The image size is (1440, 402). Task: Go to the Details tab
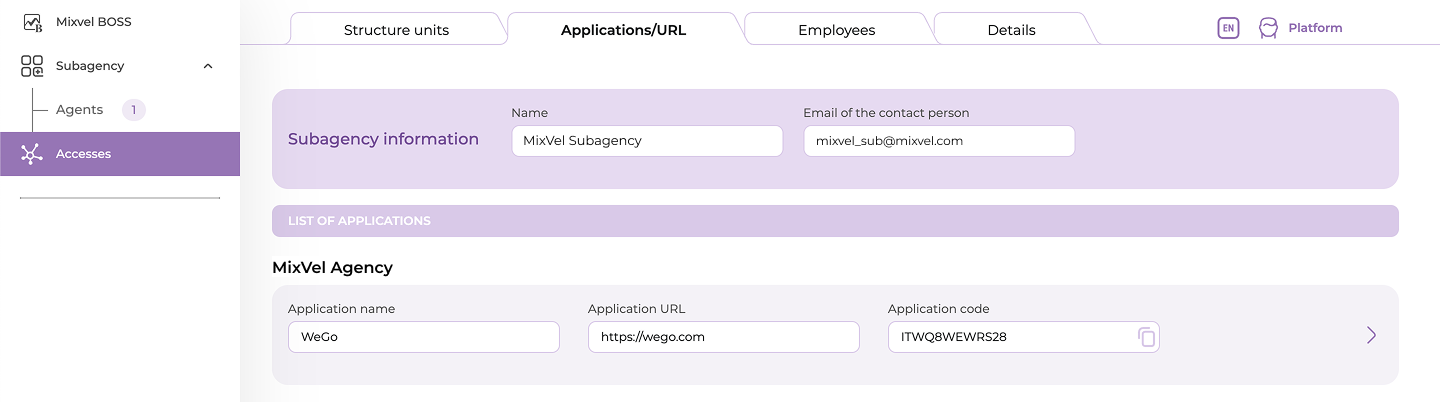coord(1011,30)
